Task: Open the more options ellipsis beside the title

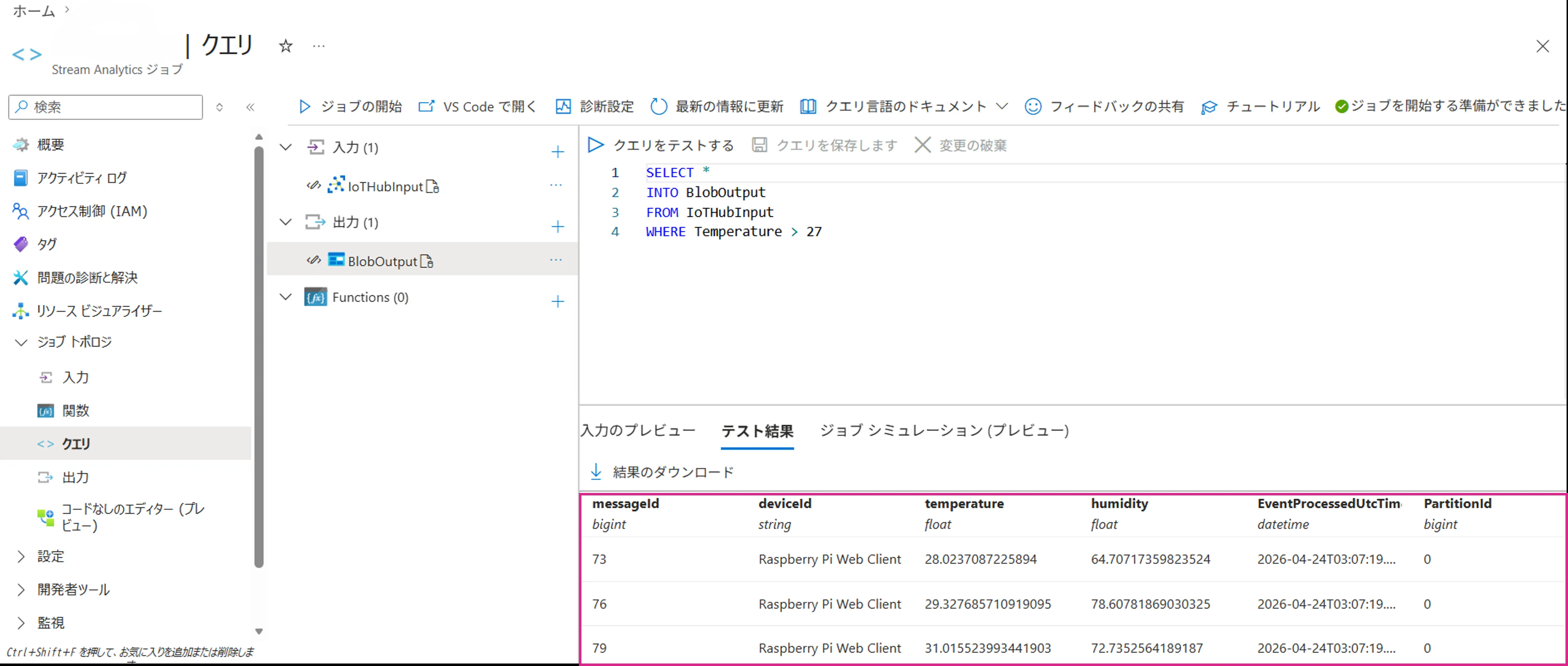Action: (x=318, y=46)
